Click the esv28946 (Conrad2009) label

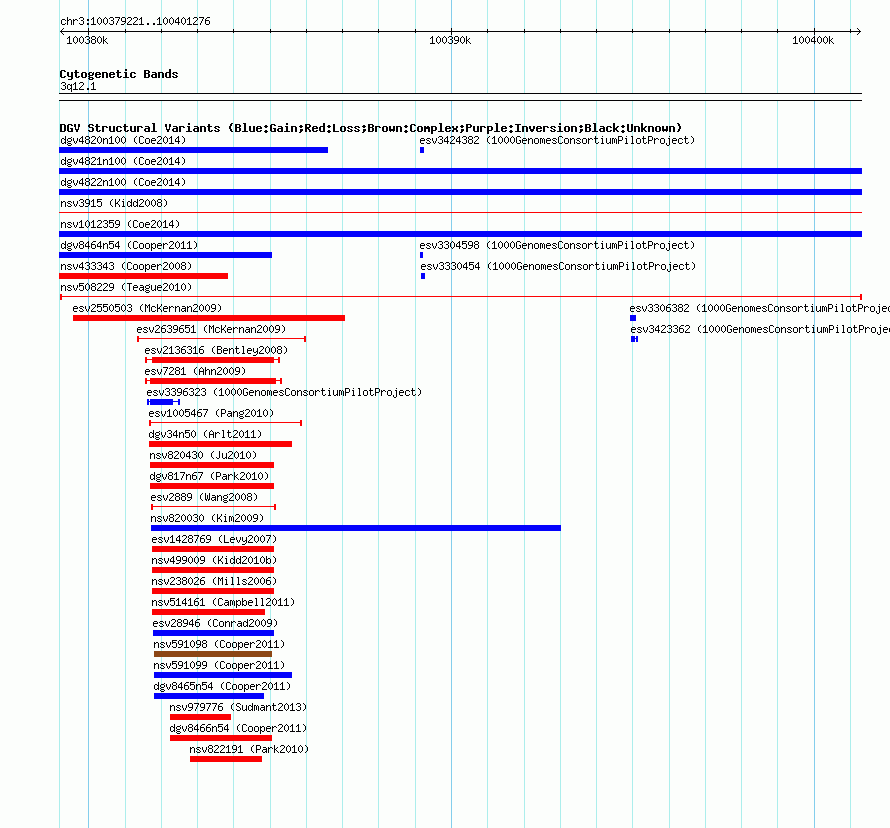215,623
